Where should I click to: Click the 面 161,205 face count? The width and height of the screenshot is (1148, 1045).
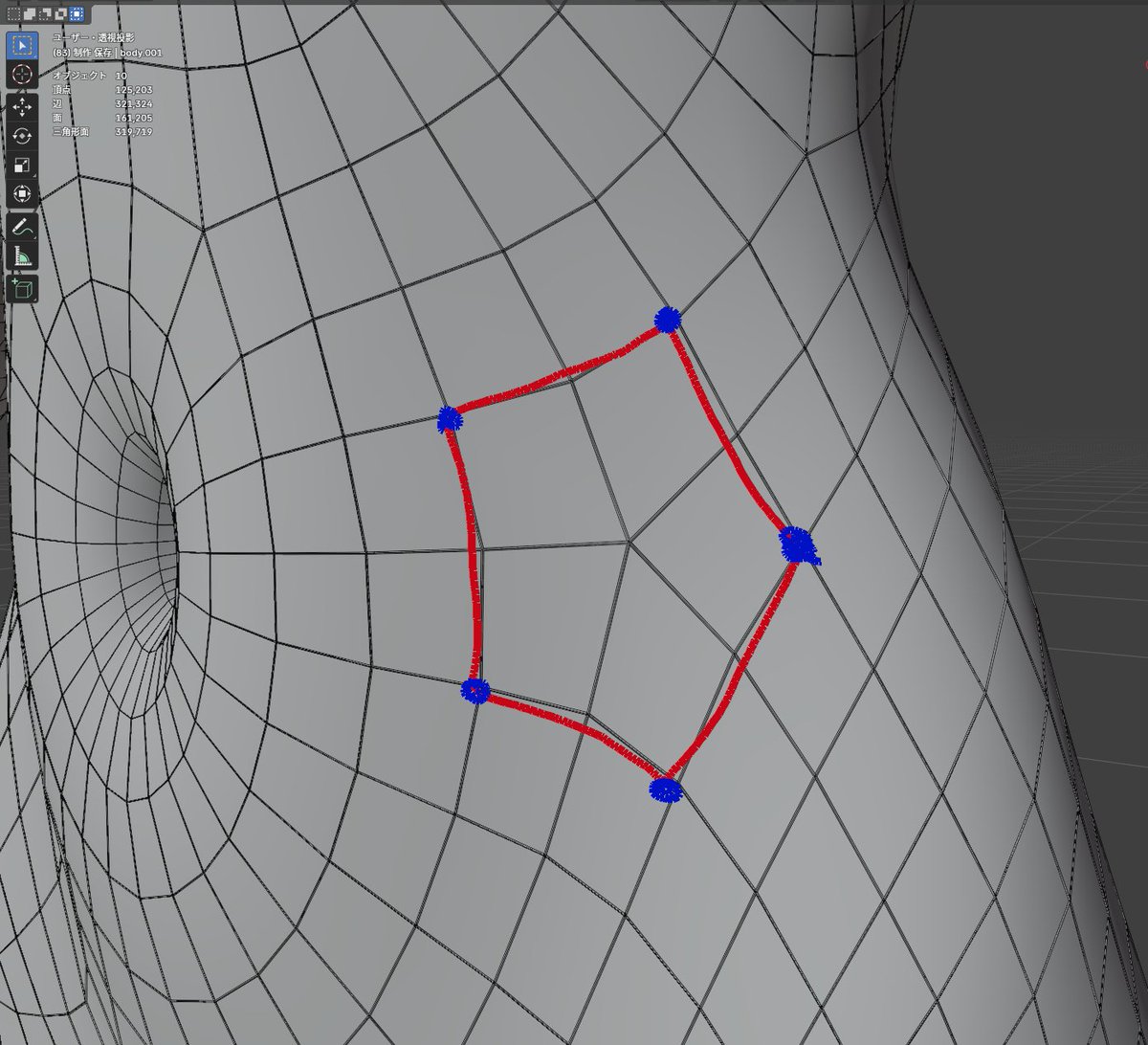coord(102,118)
